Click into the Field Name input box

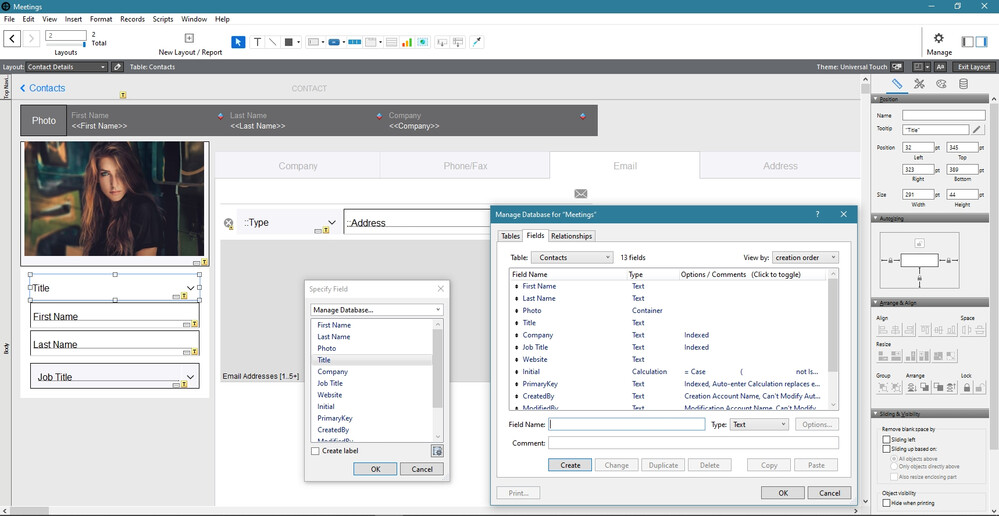point(627,424)
